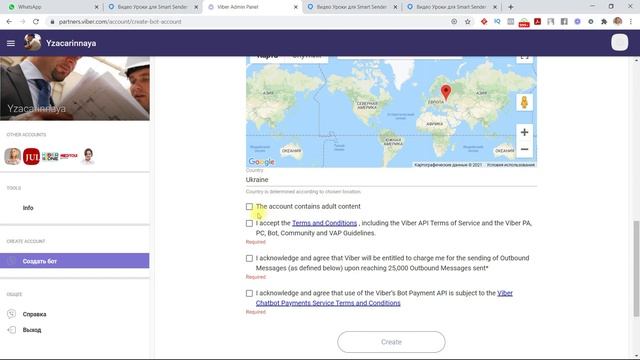The width and height of the screenshot is (640, 360).
Task: Select the yellow Street View pegman
Action: 524,102
